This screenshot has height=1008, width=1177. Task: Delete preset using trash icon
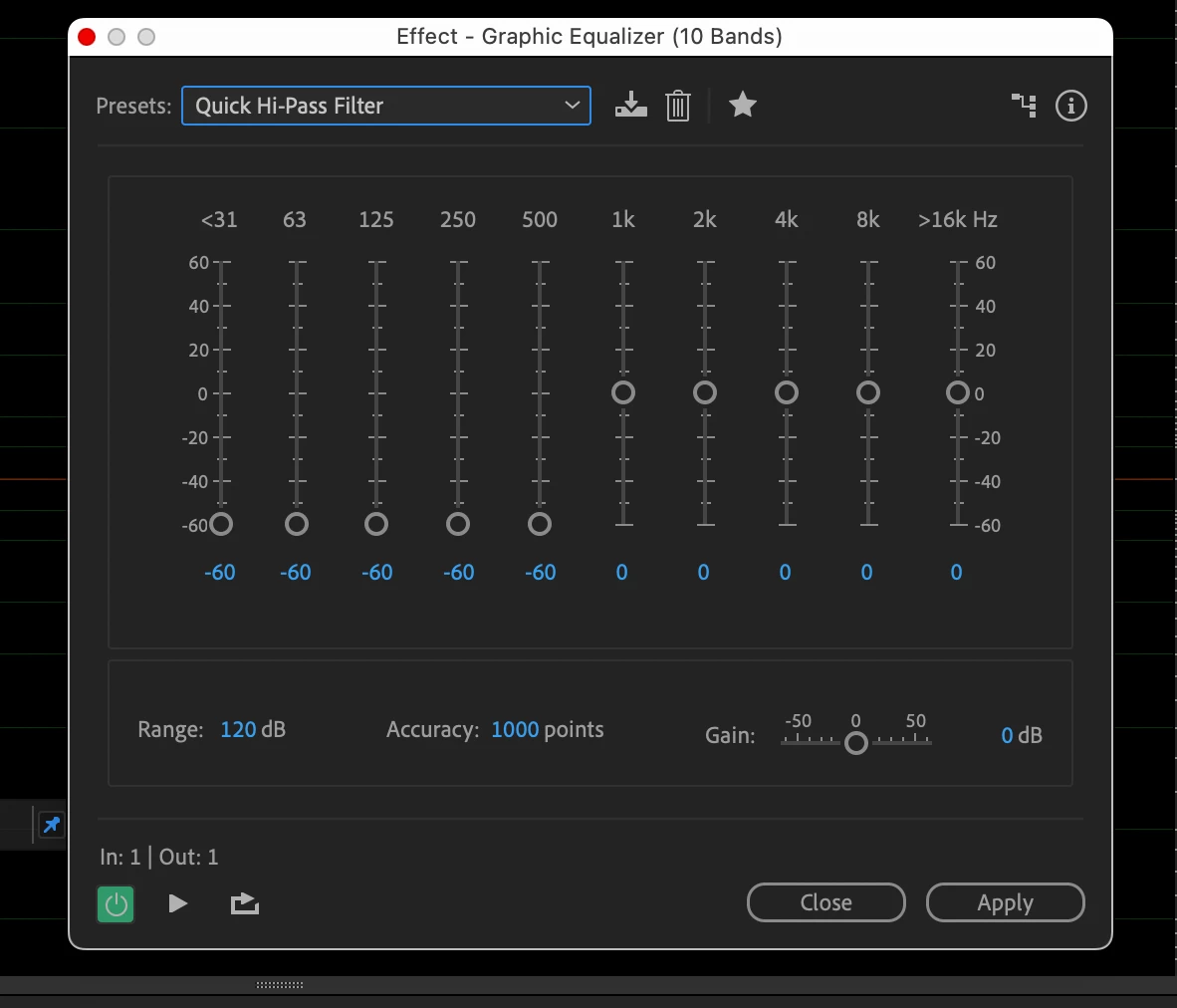[x=678, y=106]
